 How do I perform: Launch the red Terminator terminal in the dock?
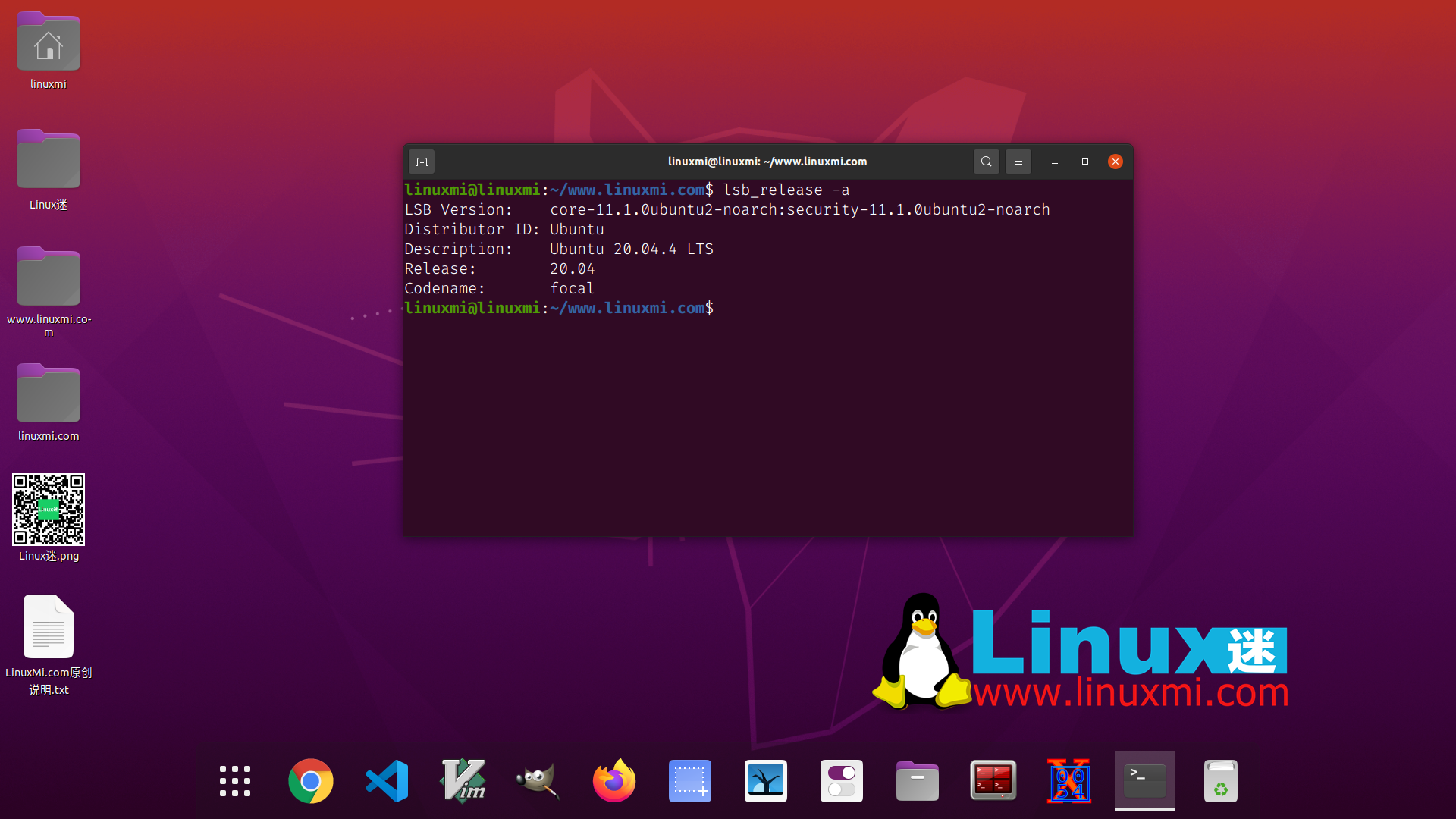(x=993, y=781)
